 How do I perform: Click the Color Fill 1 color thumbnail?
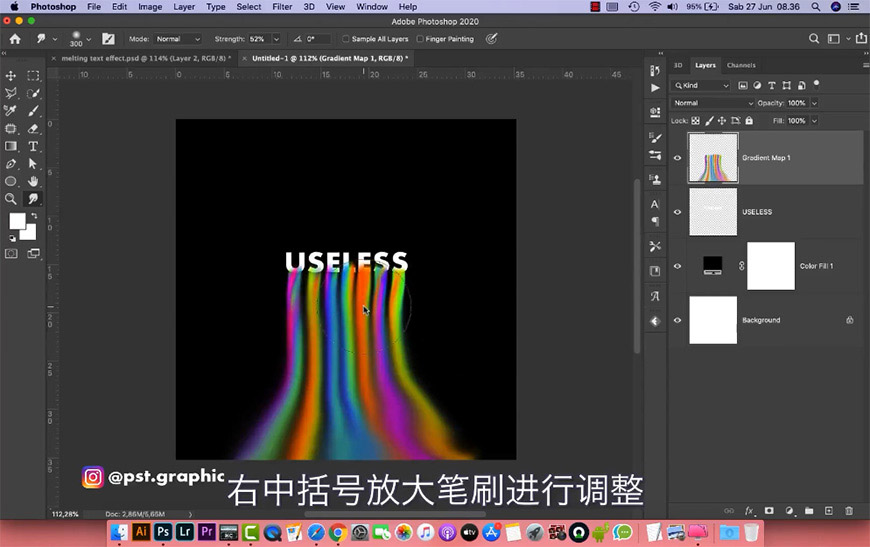(713, 265)
